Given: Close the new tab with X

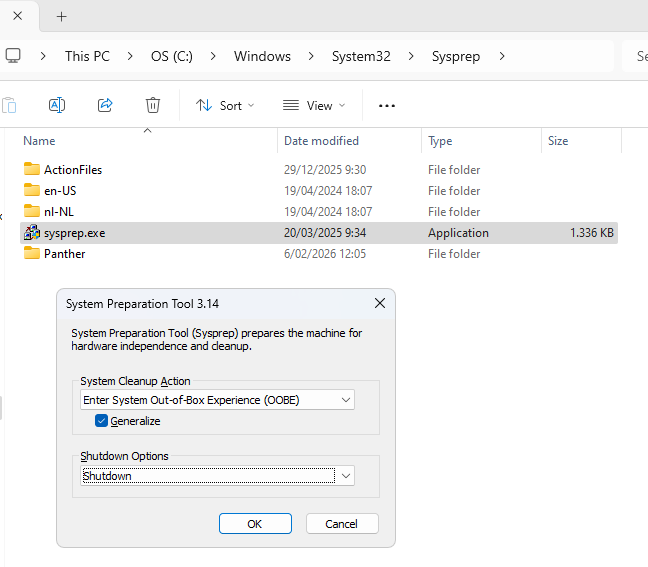Looking at the screenshot, I should click(x=17, y=16).
